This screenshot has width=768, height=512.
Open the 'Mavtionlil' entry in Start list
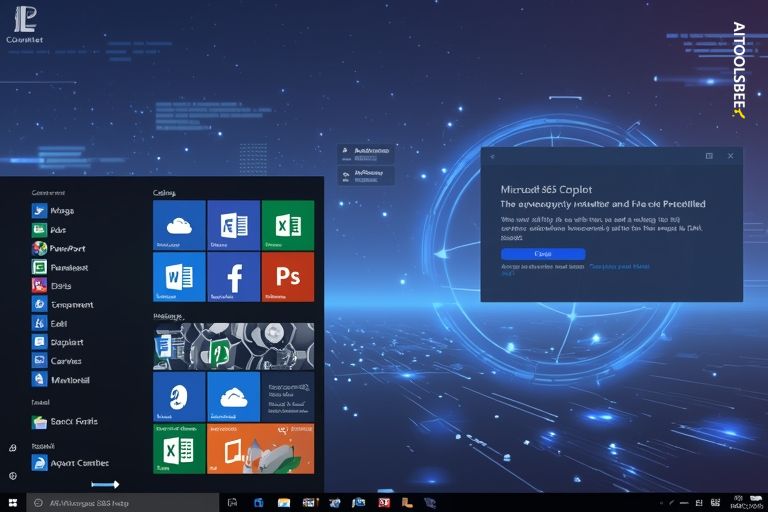(x=61, y=380)
